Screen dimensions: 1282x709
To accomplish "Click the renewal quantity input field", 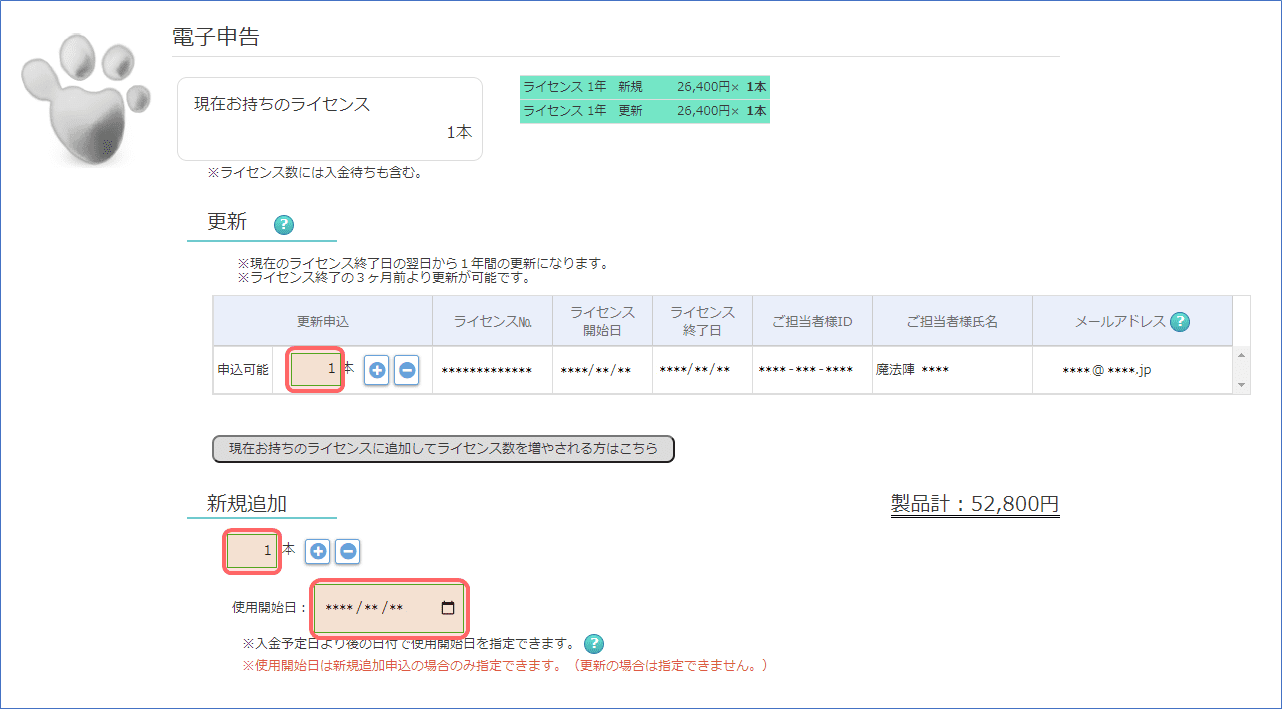I will (316, 369).
